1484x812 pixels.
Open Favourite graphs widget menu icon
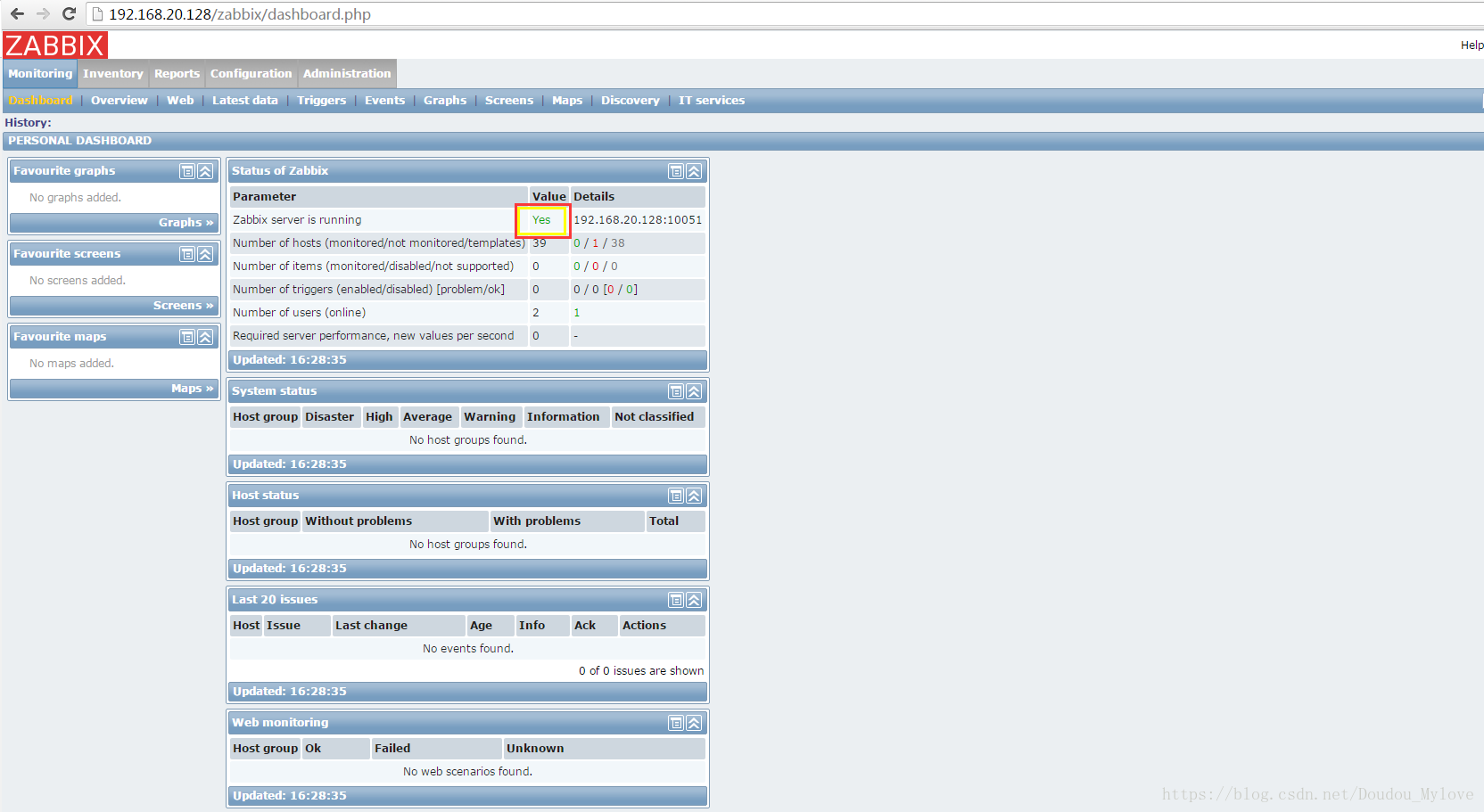click(x=187, y=171)
